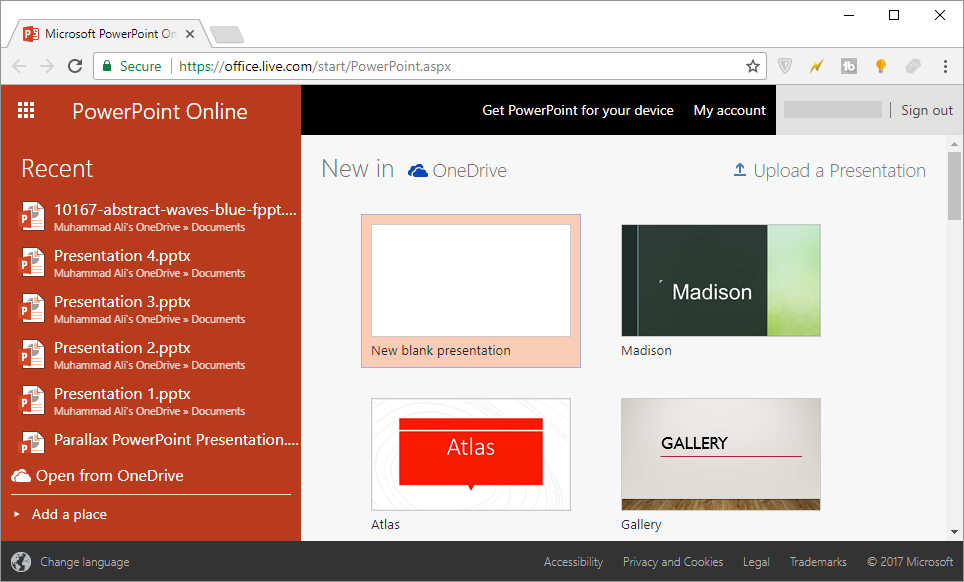
Task: Click scrollbar up arrow
Action: [954, 144]
